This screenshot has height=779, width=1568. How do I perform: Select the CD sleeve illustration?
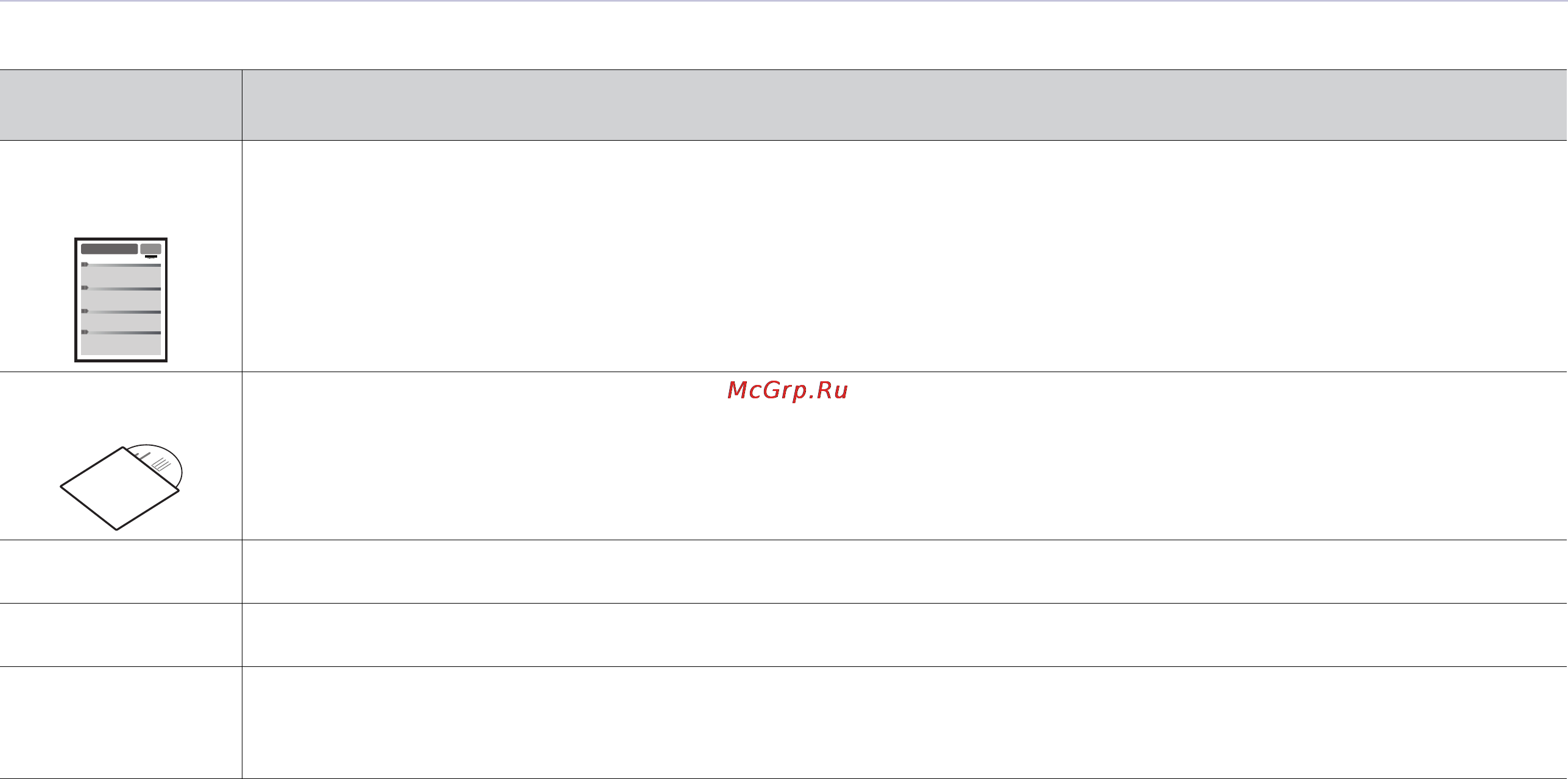(x=119, y=488)
